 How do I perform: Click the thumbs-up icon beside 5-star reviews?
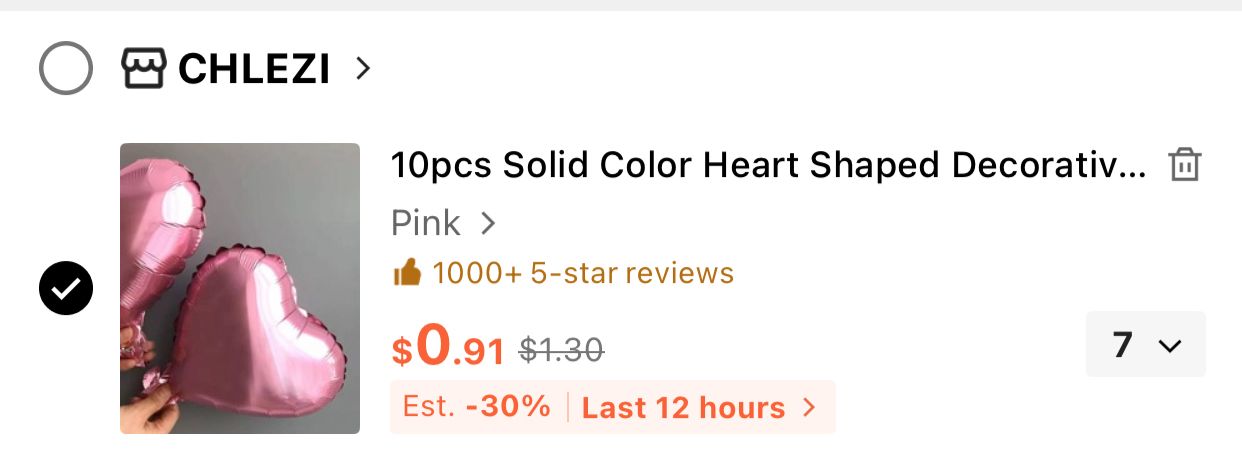407,272
